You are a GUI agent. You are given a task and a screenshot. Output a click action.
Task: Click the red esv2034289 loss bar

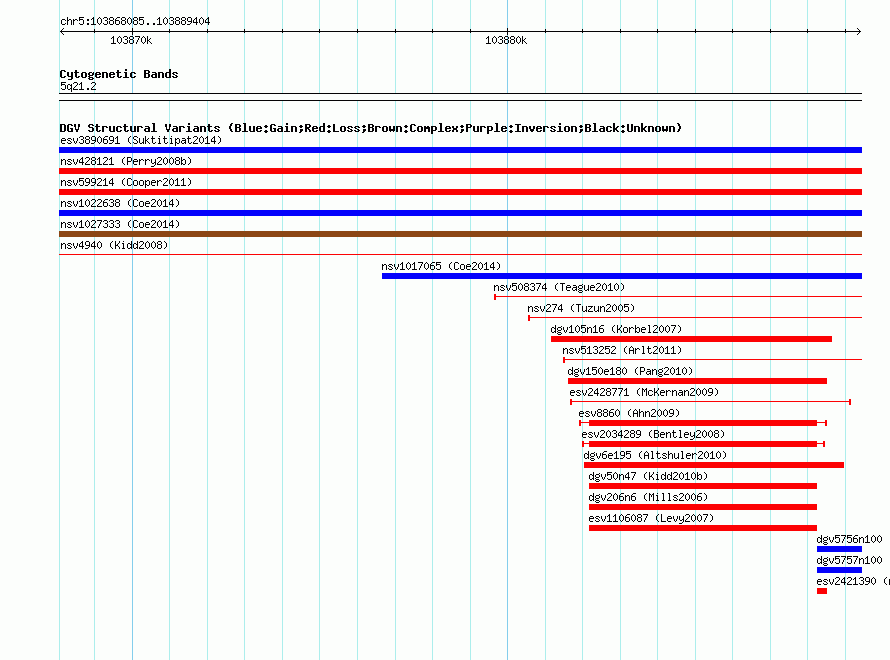pyautogui.click(x=703, y=444)
